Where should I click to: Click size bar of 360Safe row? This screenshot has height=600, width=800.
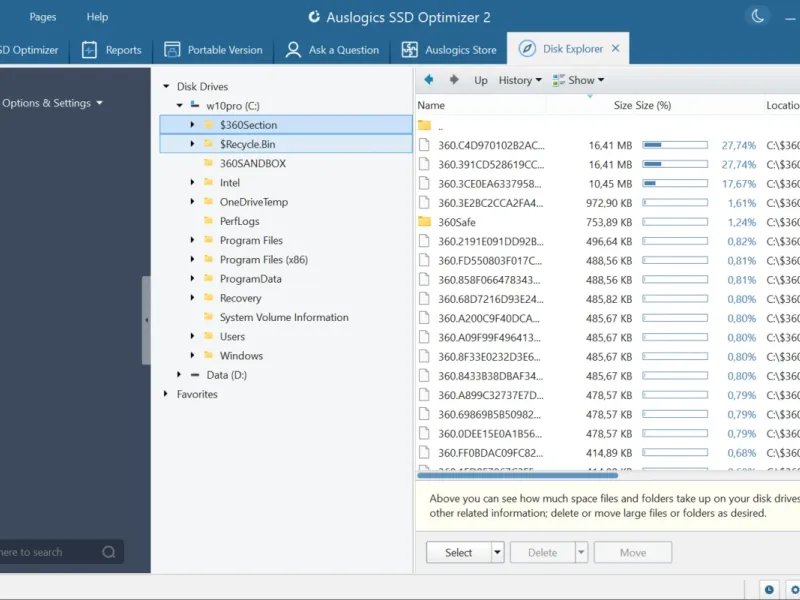click(675, 222)
